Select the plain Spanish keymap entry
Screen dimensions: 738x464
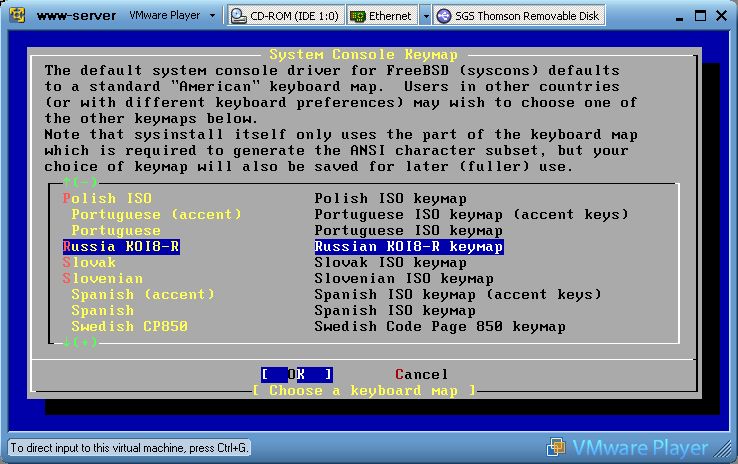(103, 311)
